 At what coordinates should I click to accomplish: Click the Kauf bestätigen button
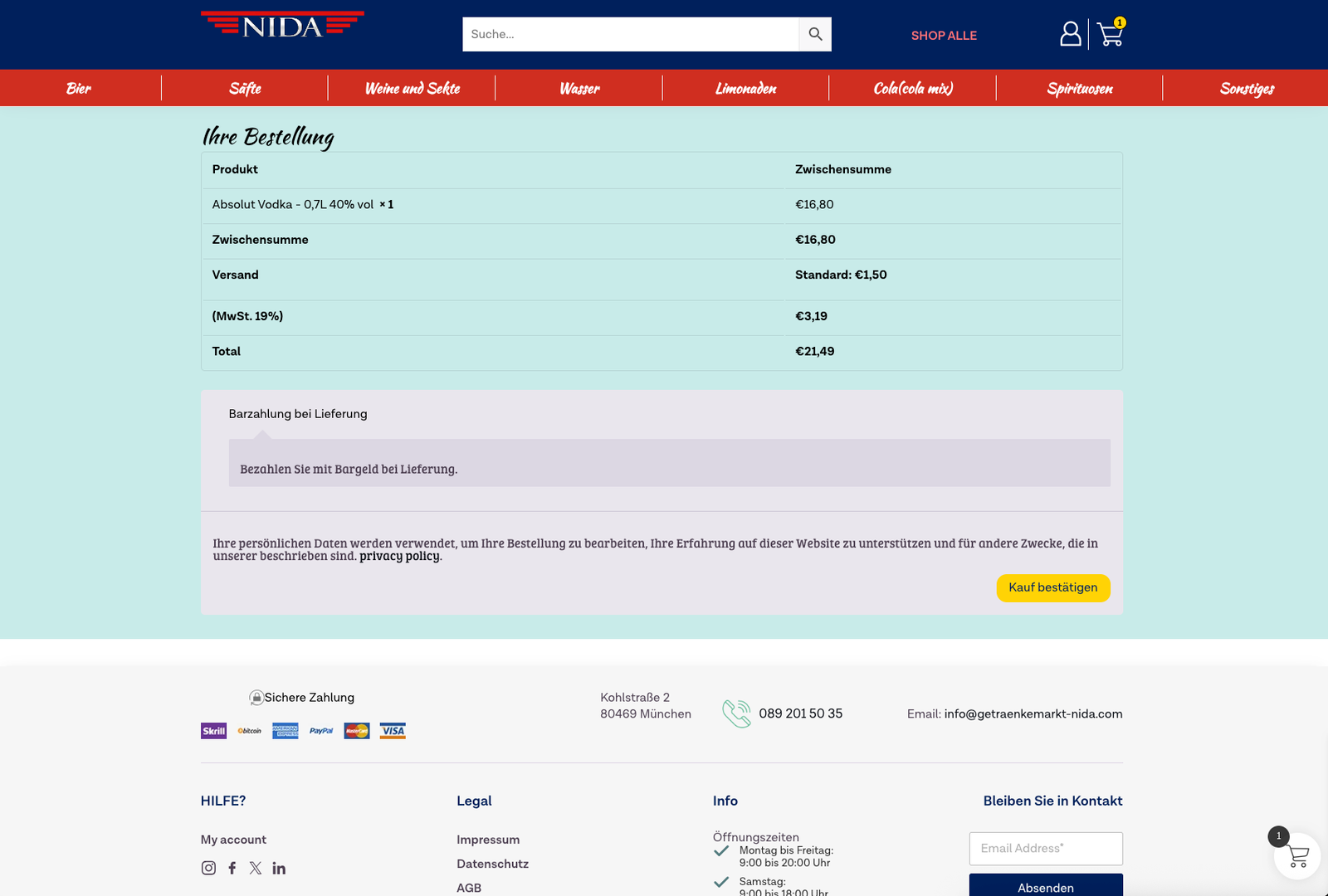click(x=1053, y=587)
